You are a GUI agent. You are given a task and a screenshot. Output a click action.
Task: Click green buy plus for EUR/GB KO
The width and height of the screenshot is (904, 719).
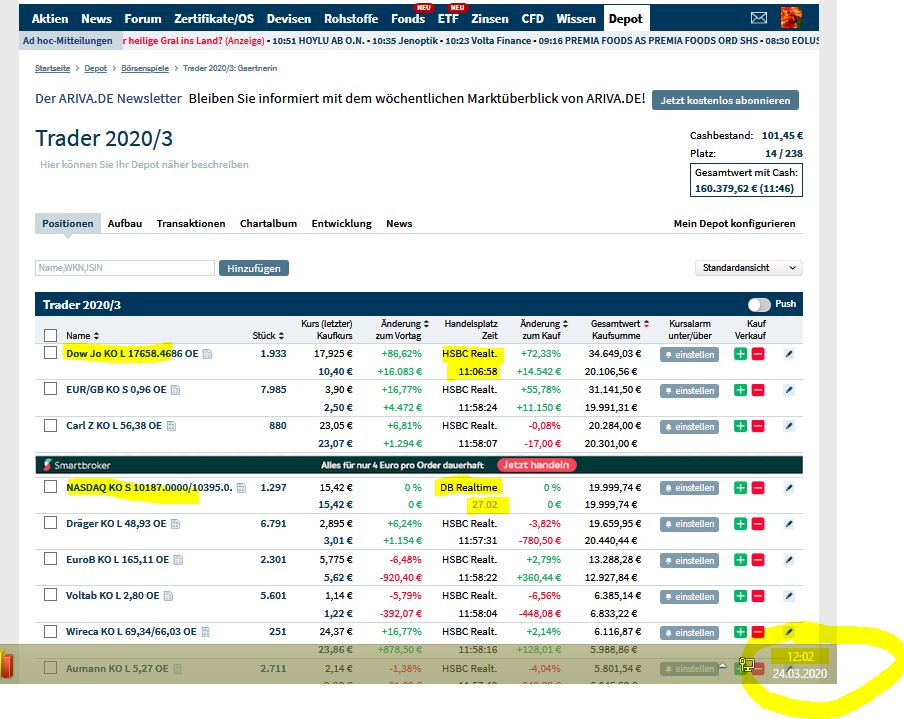[740, 390]
